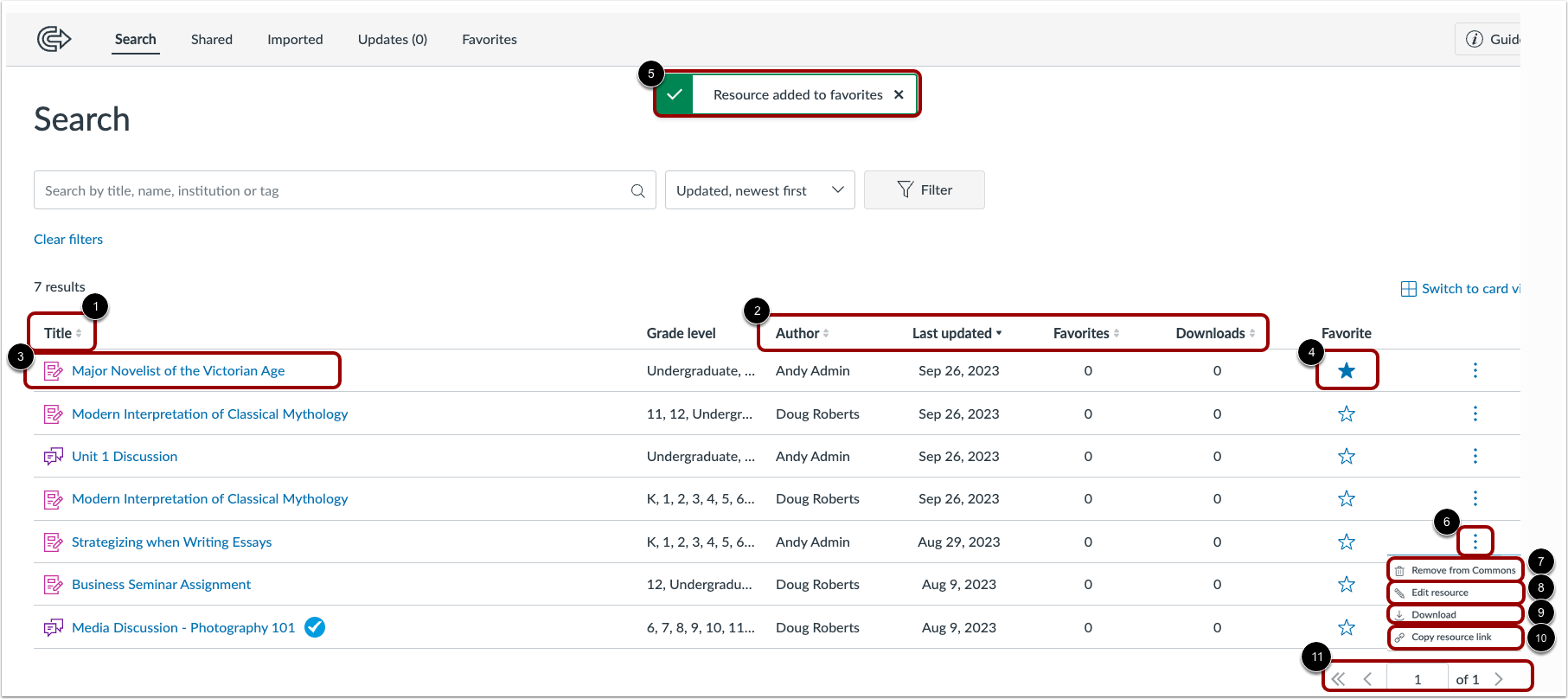Click the search magnifier icon
Image resolution: width=1568 pixels, height=699 pixels.
point(638,191)
